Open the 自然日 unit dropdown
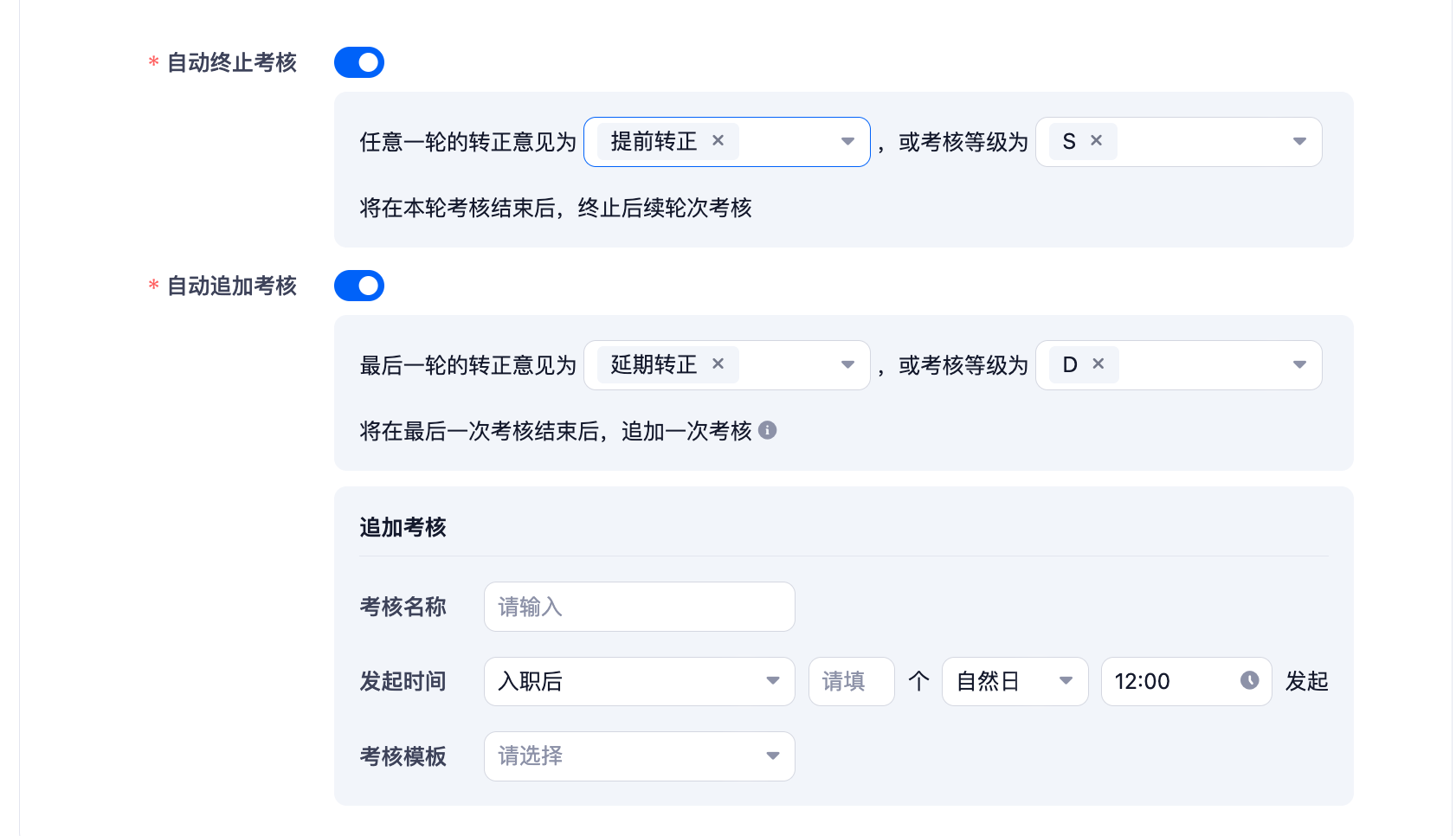Screen dimensions: 1456x836 (x=1015, y=682)
